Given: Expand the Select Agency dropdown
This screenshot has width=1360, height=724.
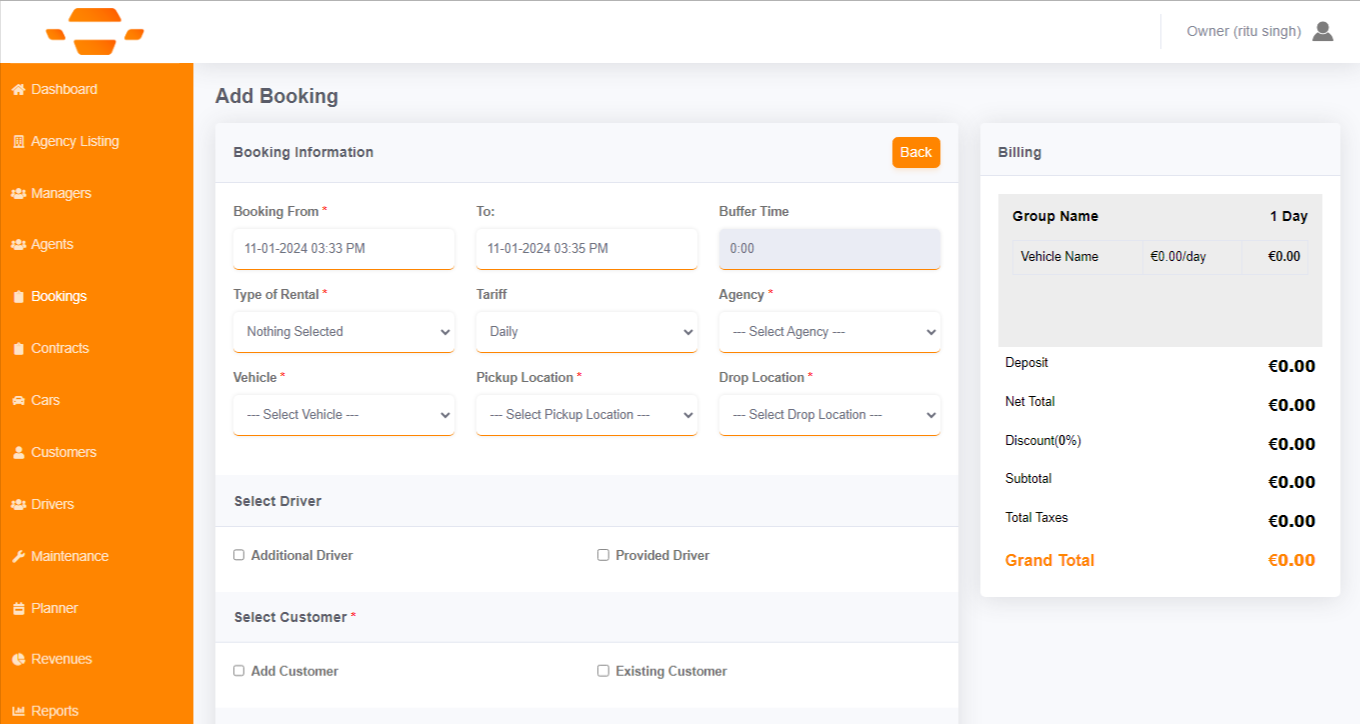Looking at the screenshot, I should pyautogui.click(x=829, y=332).
